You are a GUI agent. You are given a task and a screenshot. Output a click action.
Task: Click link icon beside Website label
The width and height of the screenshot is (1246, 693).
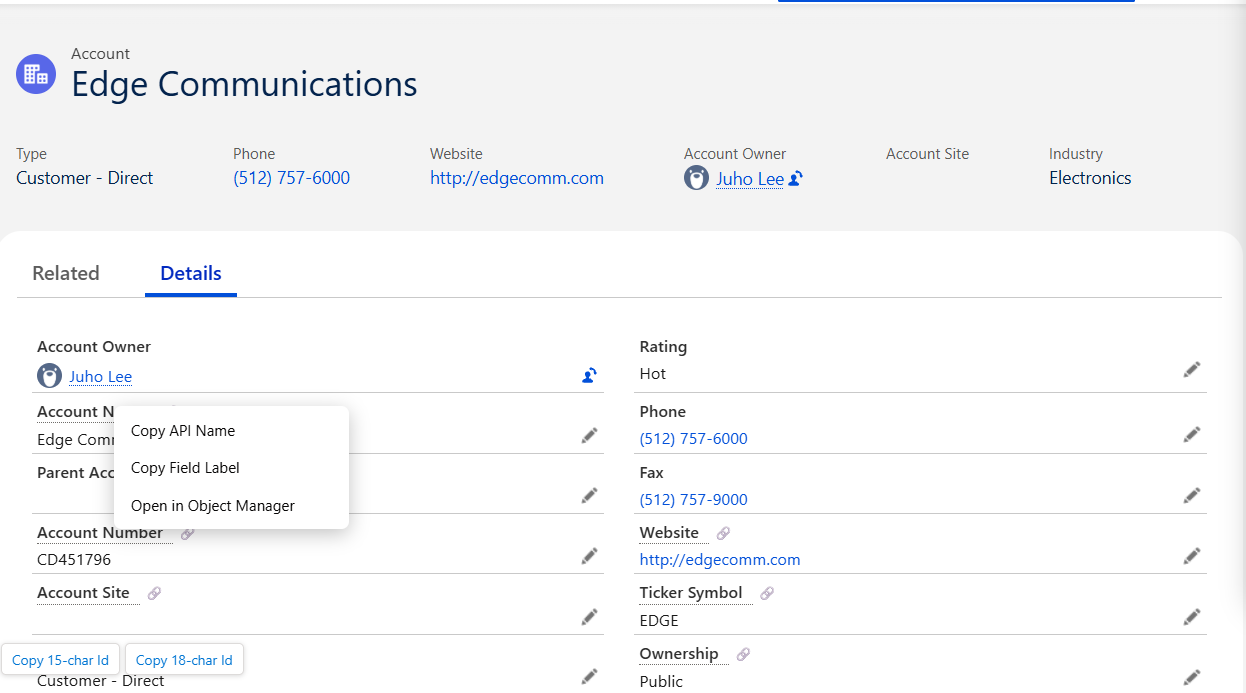[723, 533]
